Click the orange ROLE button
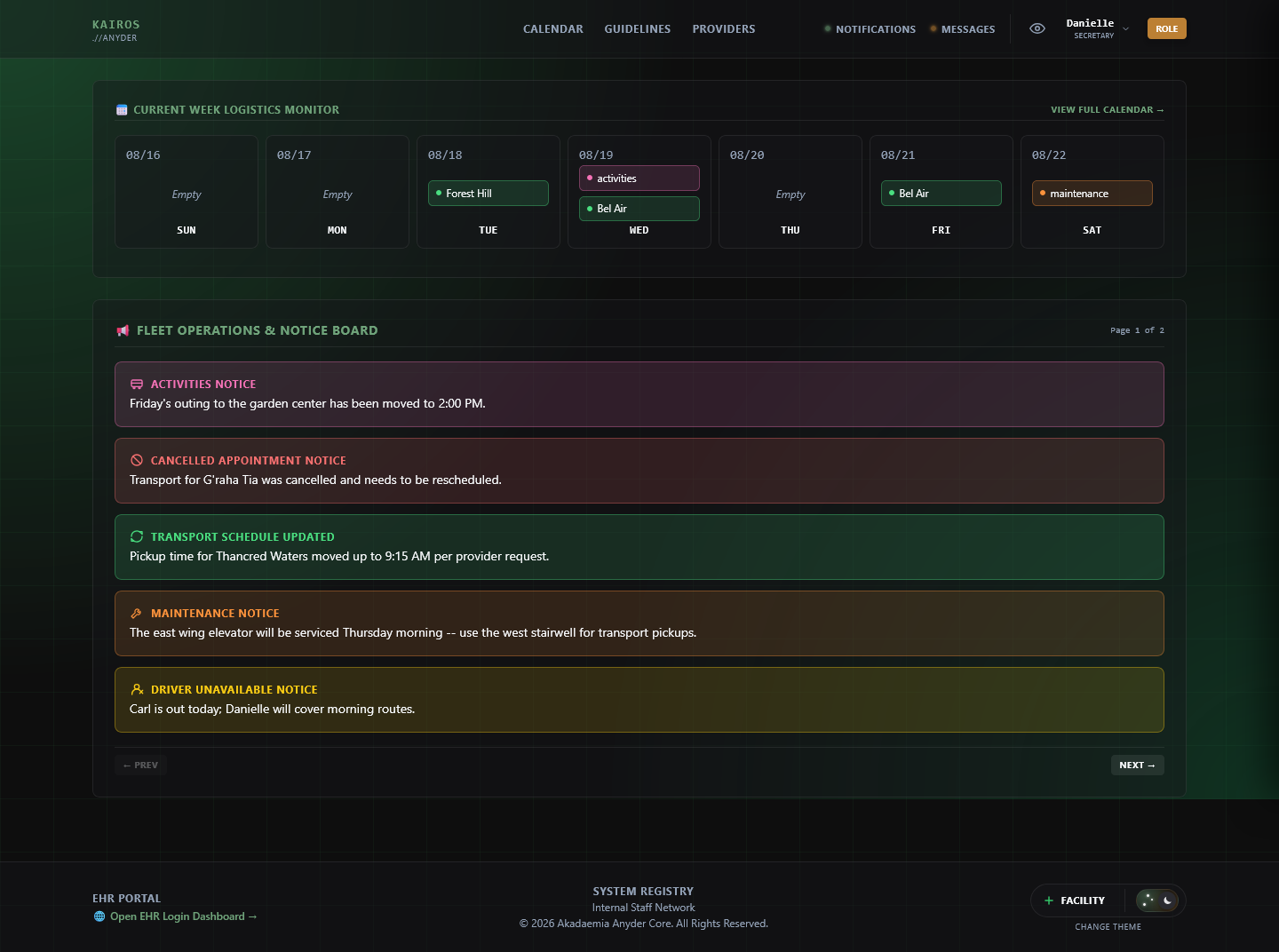The width and height of the screenshot is (1279, 952). click(x=1166, y=28)
